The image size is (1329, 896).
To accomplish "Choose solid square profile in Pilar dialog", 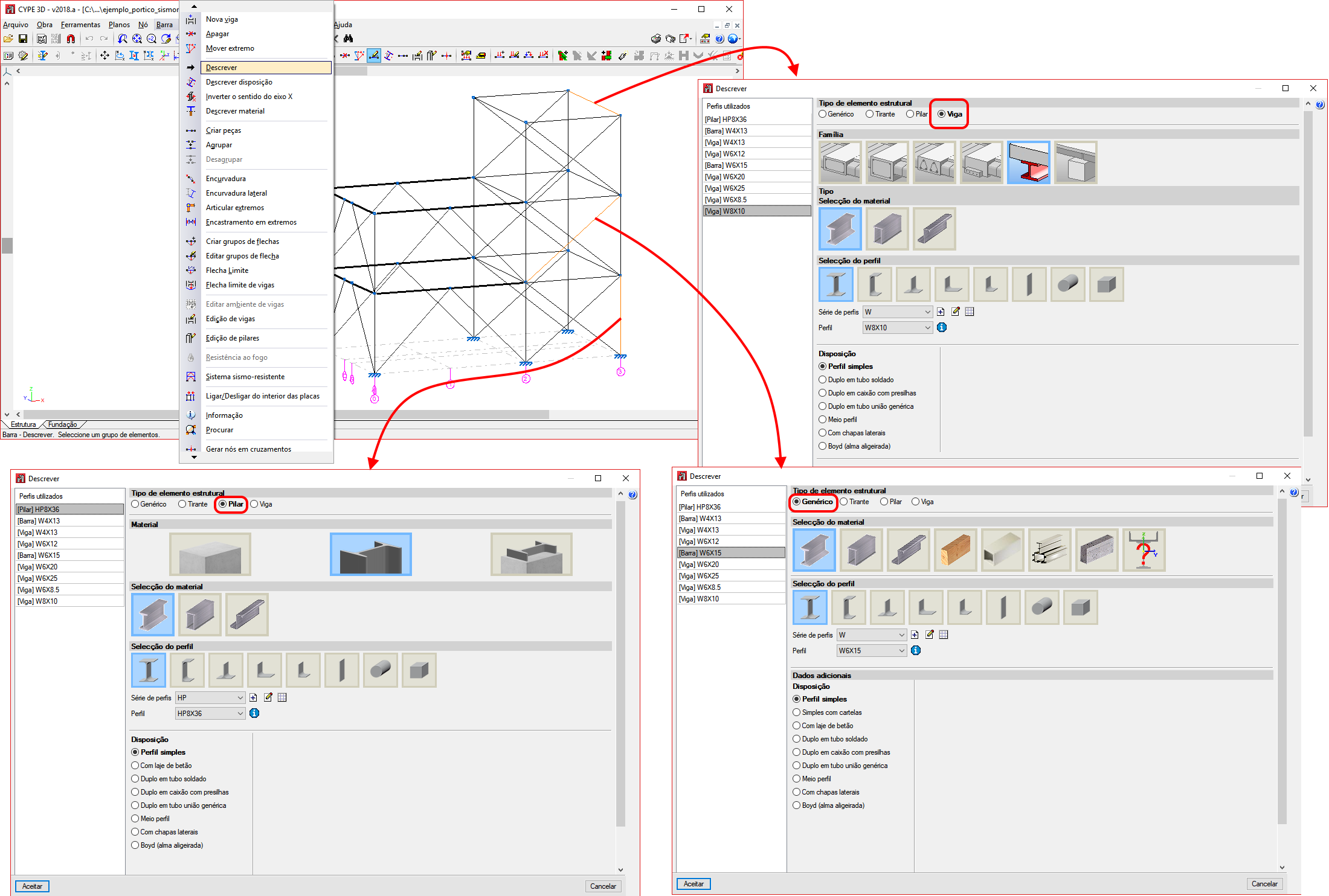I will (419, 670).
